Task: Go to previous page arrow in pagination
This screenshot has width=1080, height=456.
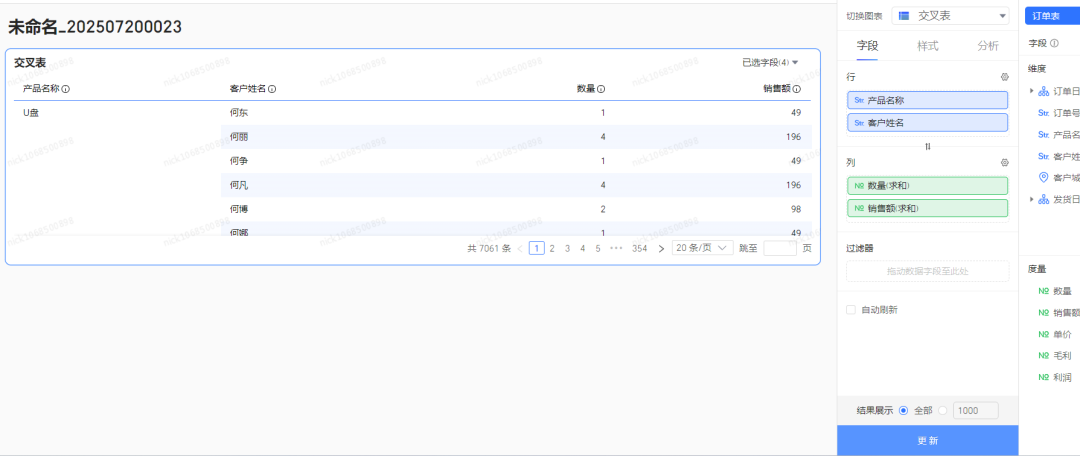Action: point(520,249)
